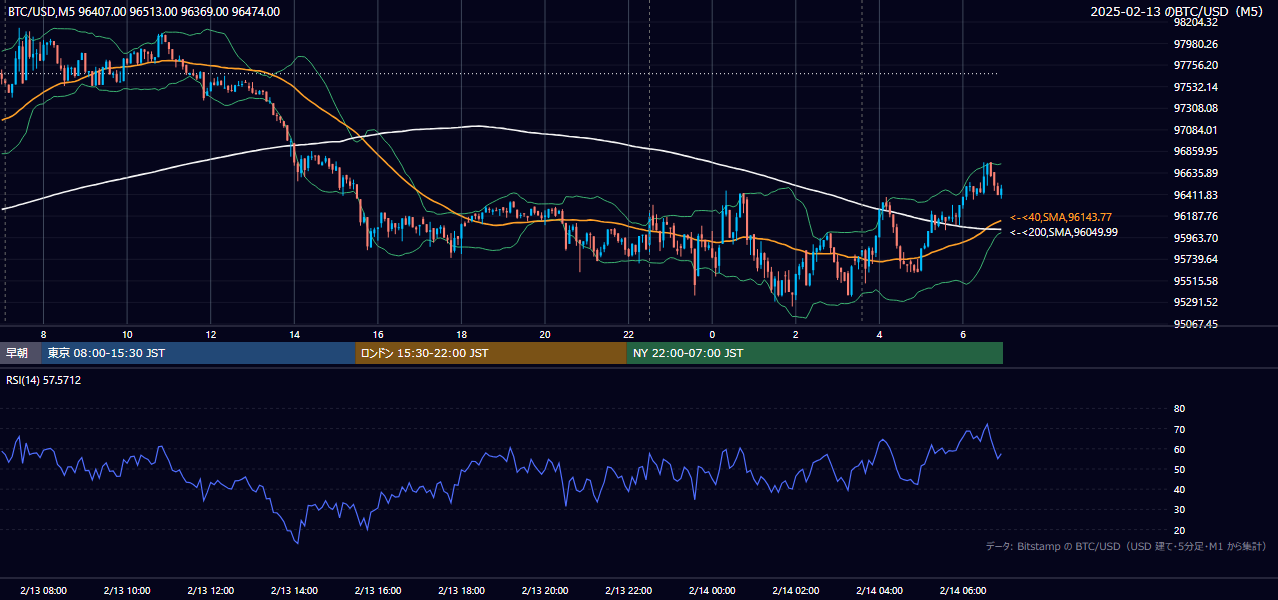Click price axis value 98204.32
Screen dimensions: 1278x600
click(x=1196, y=22)
